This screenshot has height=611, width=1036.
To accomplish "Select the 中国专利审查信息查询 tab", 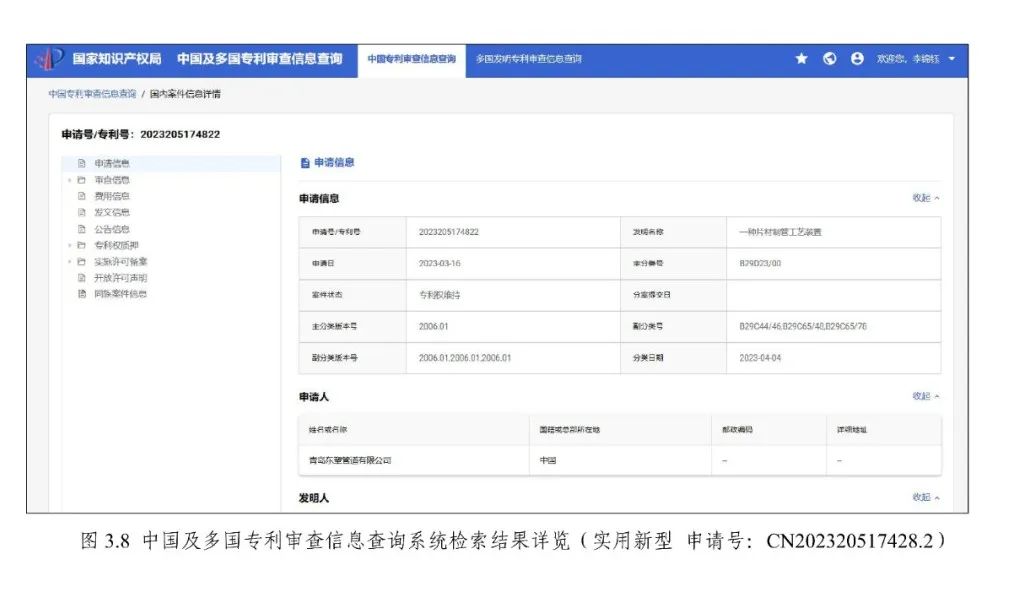I will pyautogui.click(x=411, y=59).
